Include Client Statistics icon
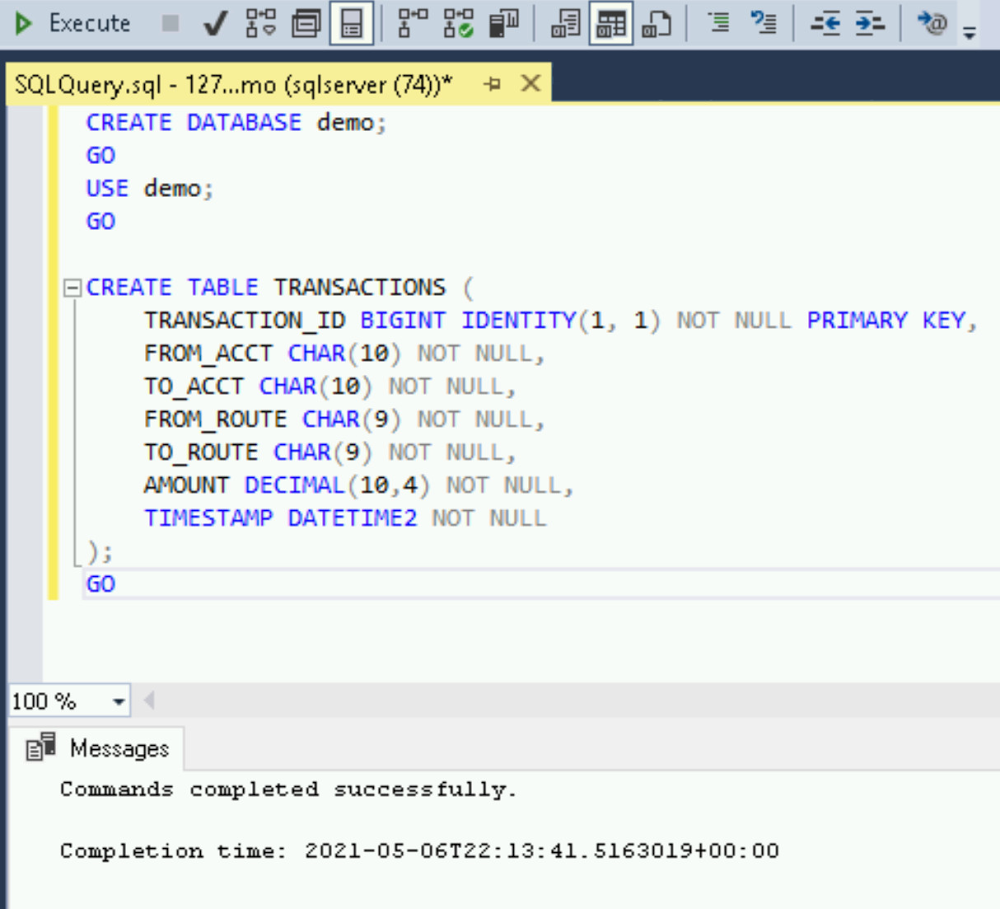Viewport: 1000px width, 909px height. pos(504,24)
